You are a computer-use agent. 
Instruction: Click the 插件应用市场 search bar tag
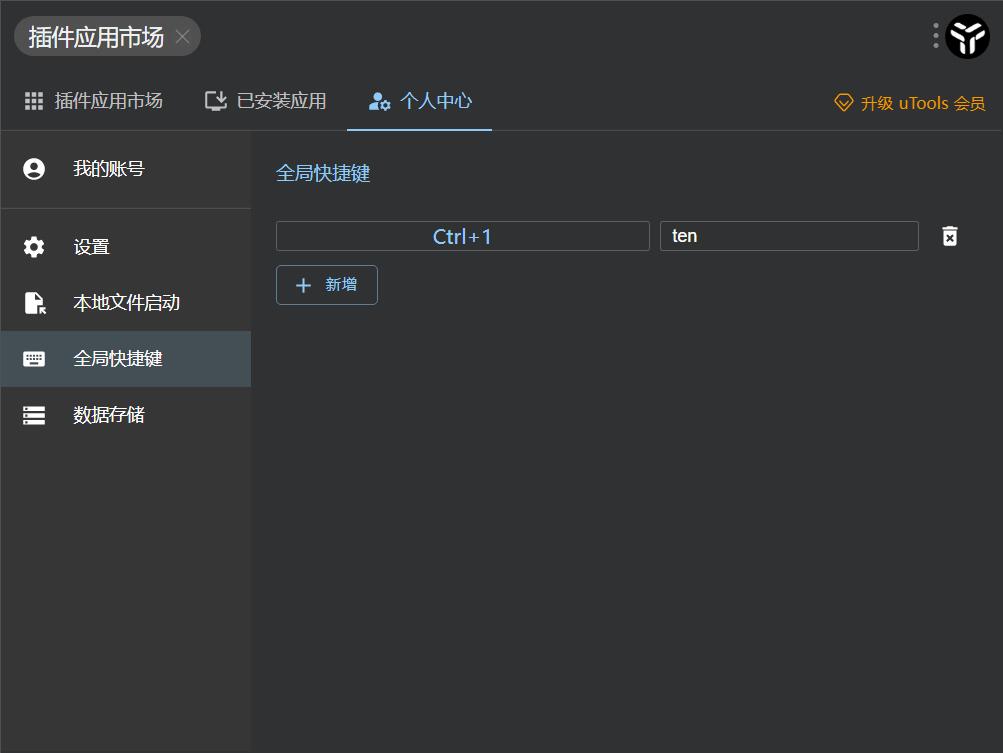tap(107, 36)
